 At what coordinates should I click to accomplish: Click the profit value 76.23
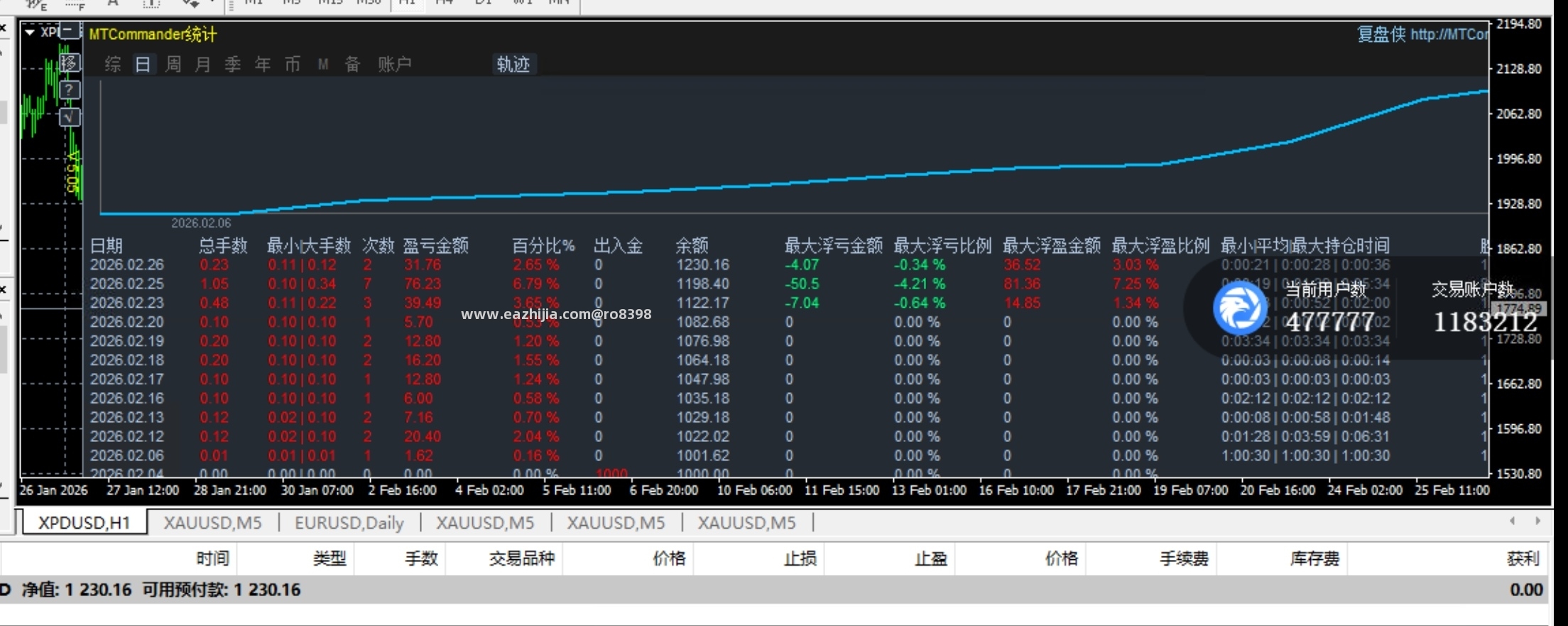click(423, 284)
